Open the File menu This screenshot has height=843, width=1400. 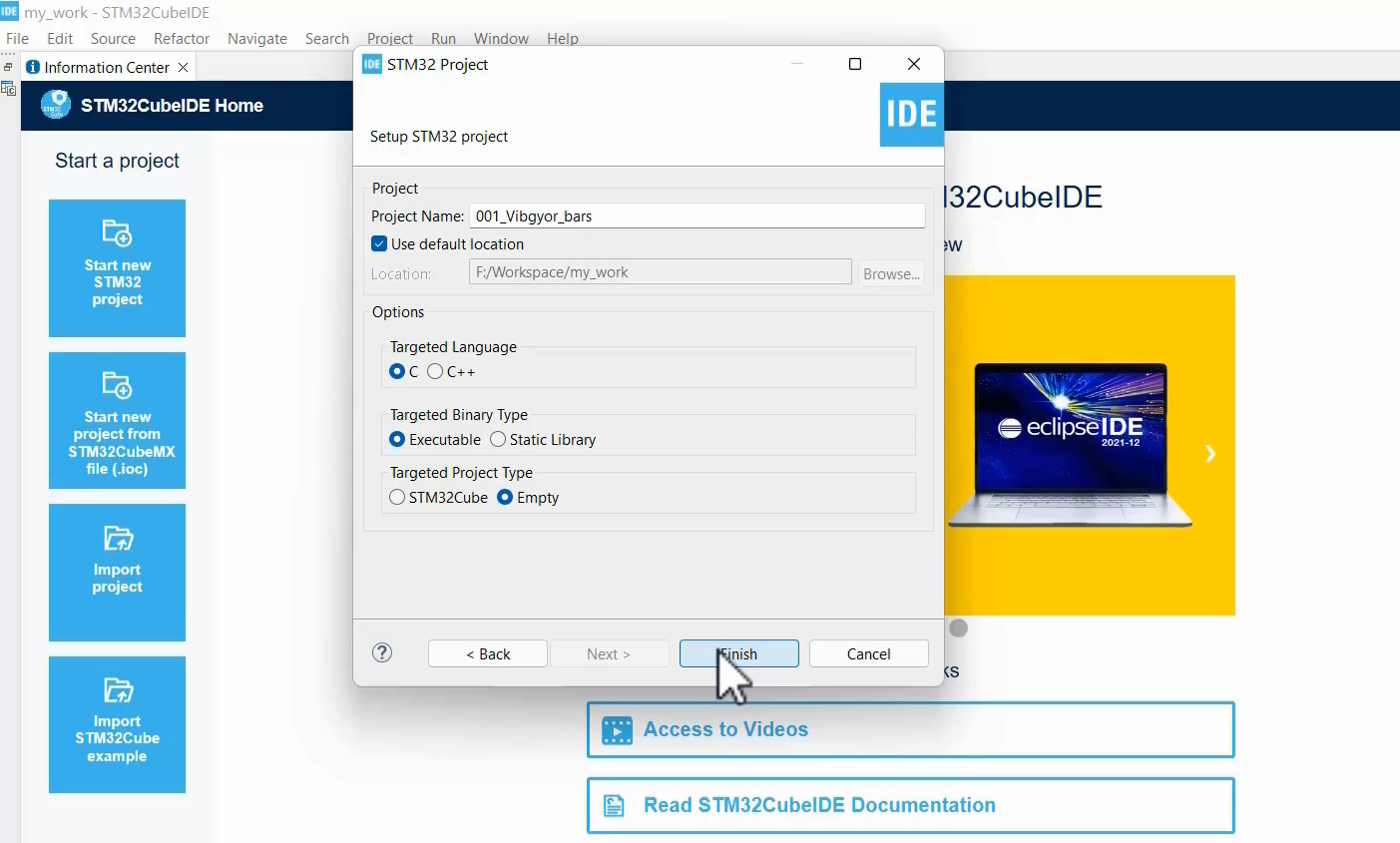point(17,38)
